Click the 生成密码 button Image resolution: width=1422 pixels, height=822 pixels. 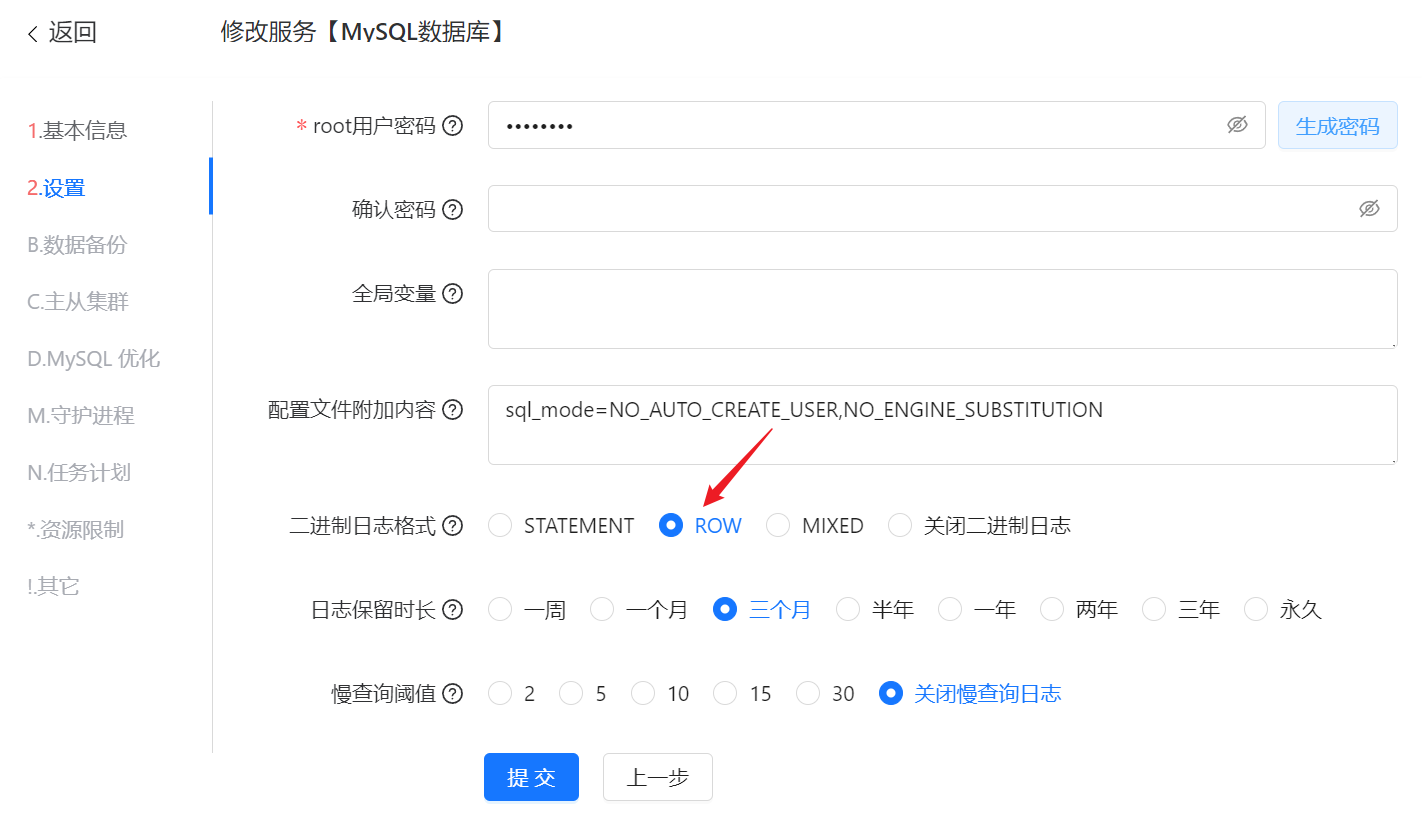(x=1337, y=126)
